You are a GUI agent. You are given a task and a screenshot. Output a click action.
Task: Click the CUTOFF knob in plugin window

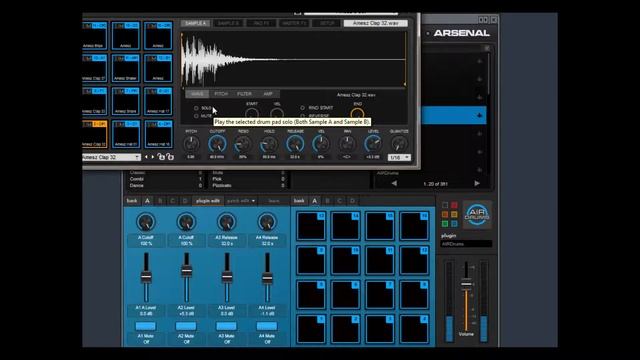pyautogui.click(x=217, y=144)
